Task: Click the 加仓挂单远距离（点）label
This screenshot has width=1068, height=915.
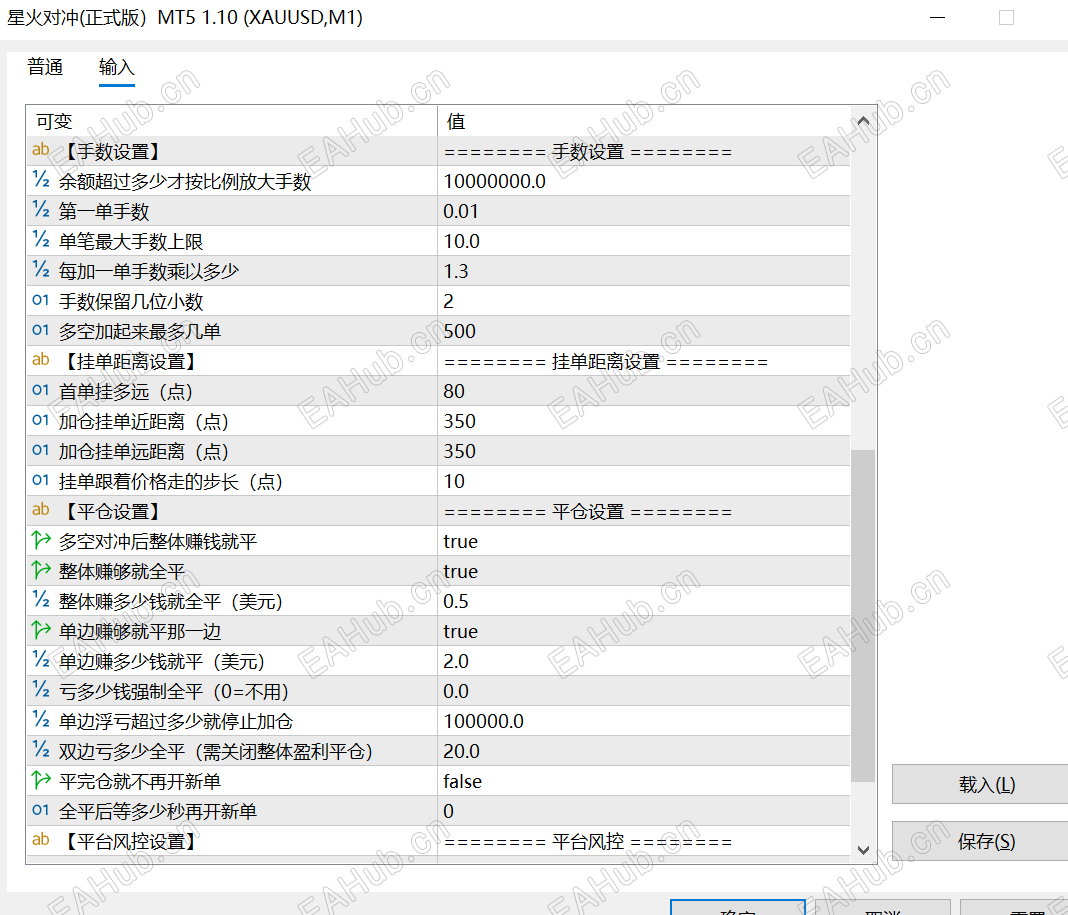Action: [x=145, y=452]
